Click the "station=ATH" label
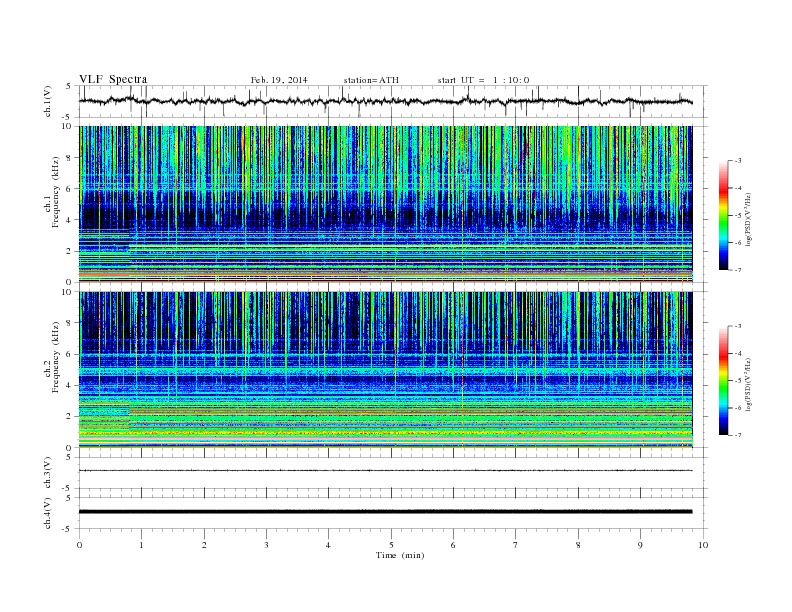 tap(371, 80)
